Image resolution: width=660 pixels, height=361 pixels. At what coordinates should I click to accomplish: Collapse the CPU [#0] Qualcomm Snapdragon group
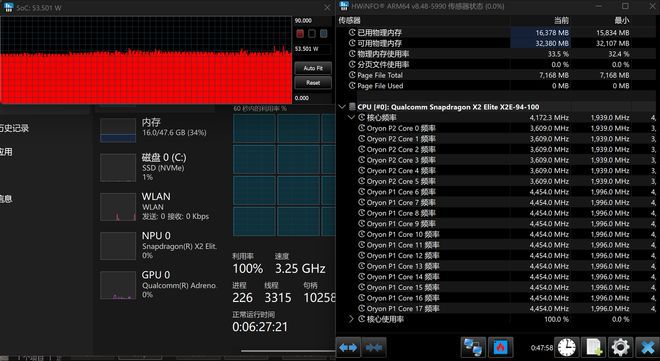click(342, 107)
